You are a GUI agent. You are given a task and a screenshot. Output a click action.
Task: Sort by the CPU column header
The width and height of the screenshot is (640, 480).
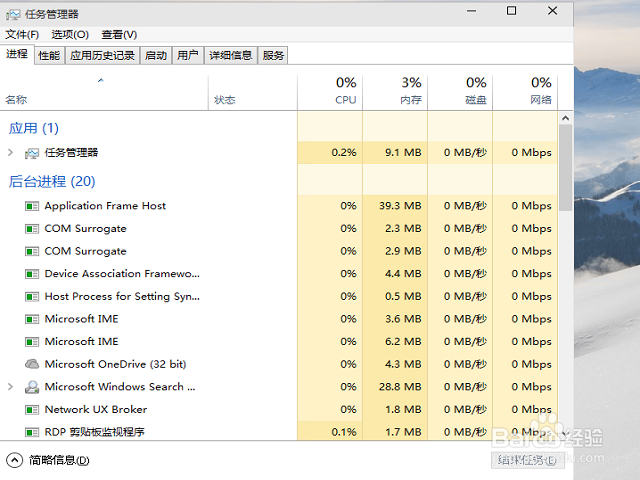point(330,93)
